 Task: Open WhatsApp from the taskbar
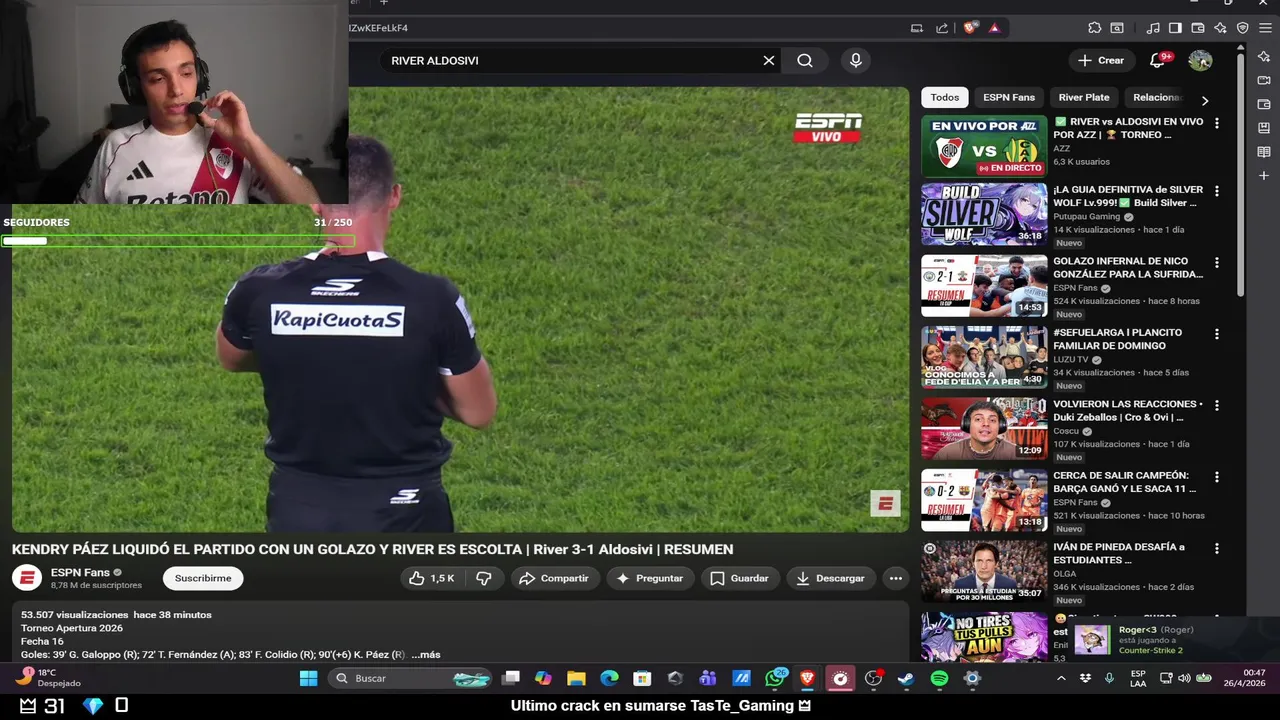tap(775, 678)
